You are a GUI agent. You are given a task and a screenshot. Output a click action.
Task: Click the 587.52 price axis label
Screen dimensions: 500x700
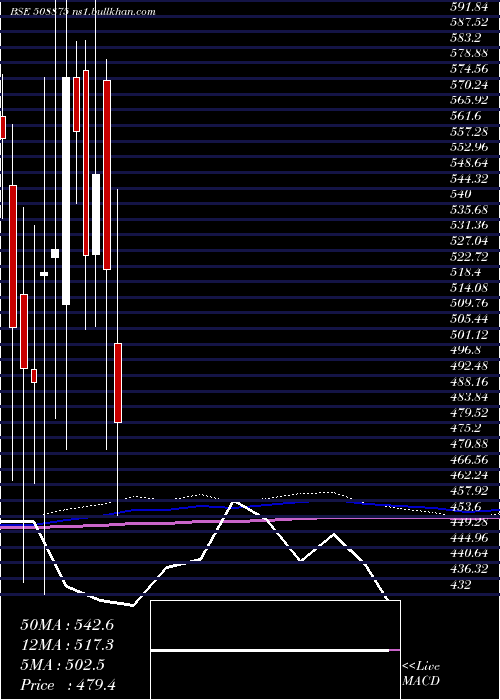(x=470, y=22)
